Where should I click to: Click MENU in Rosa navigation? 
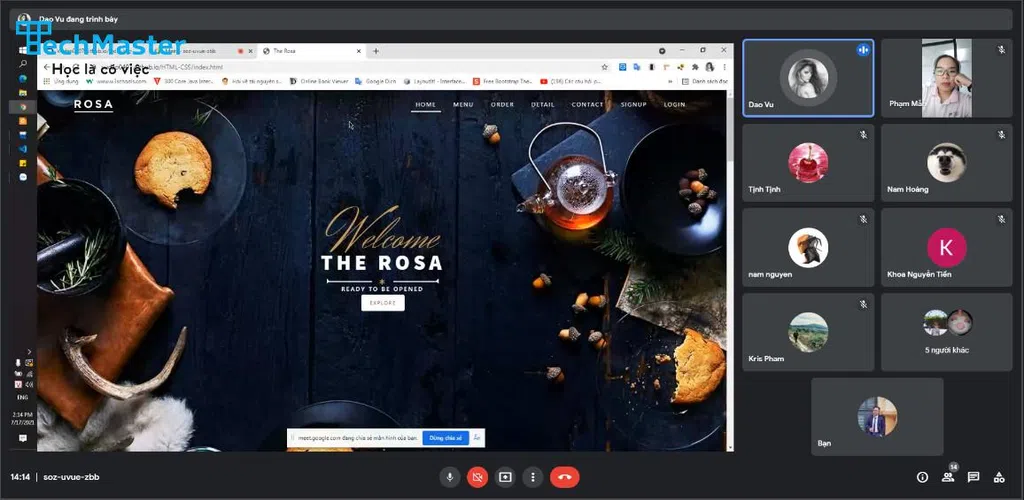[x=463, y=104]
